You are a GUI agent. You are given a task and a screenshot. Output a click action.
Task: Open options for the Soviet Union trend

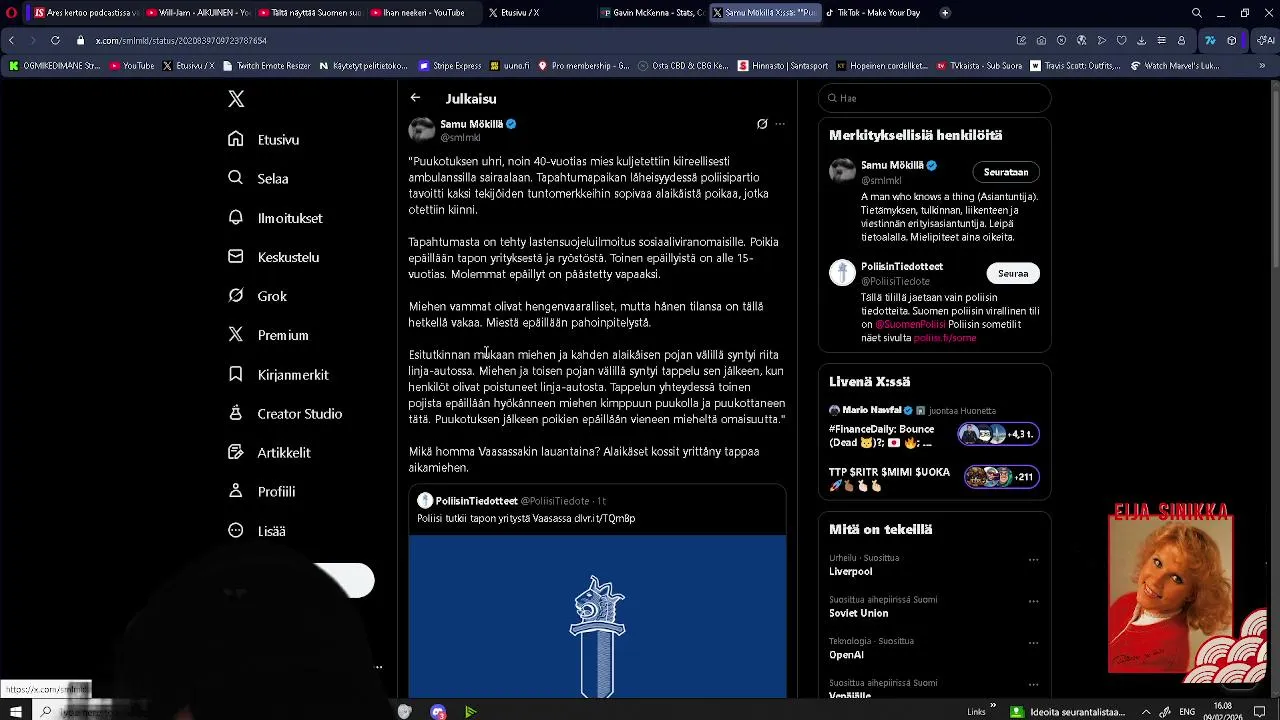click(x=1033, y=602)
